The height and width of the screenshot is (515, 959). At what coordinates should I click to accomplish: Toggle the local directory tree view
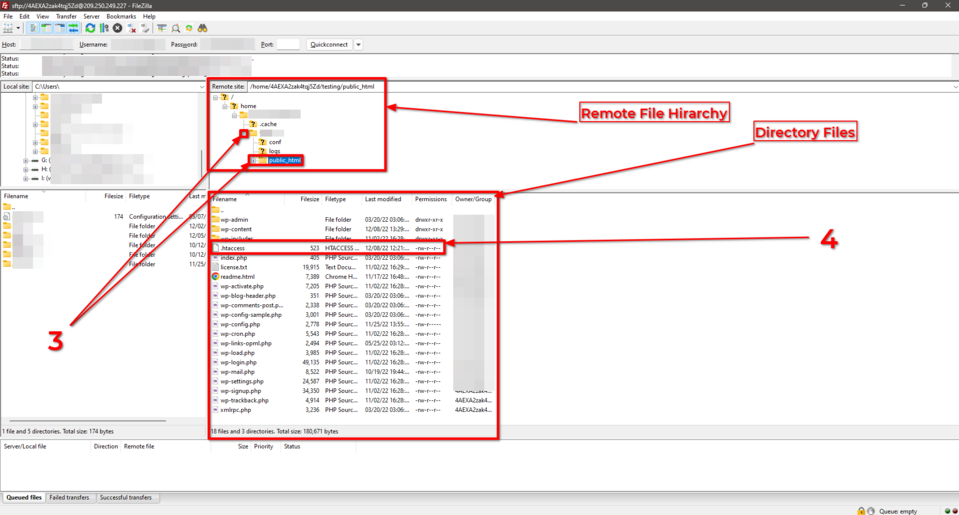pos(46,28)
